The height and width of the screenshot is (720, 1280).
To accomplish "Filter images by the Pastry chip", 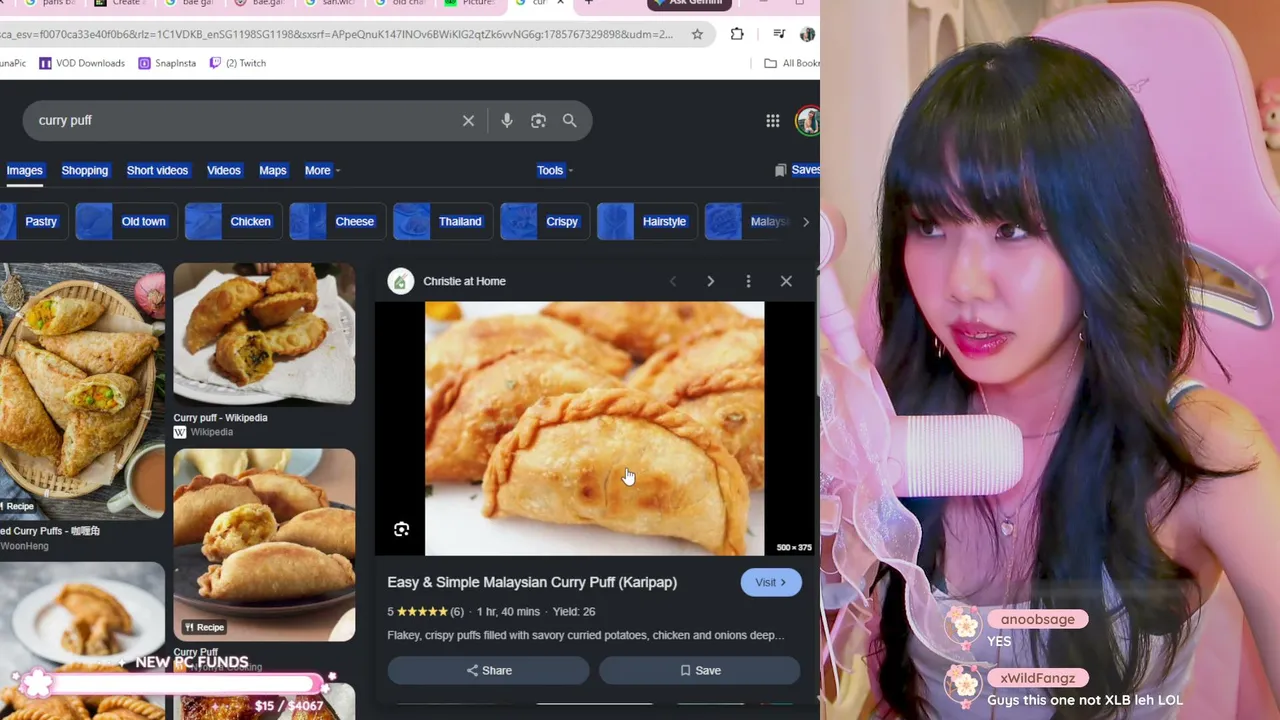I will (x=33, y=222).
